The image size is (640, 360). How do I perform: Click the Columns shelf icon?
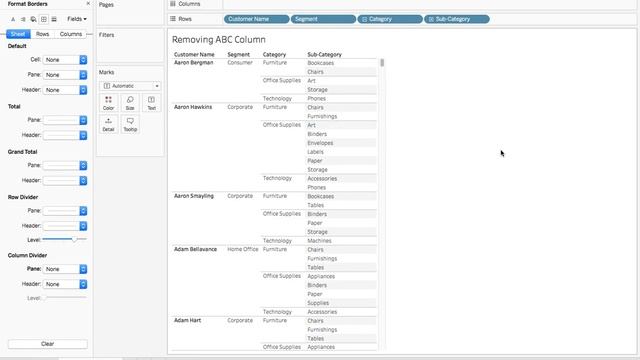173,4
